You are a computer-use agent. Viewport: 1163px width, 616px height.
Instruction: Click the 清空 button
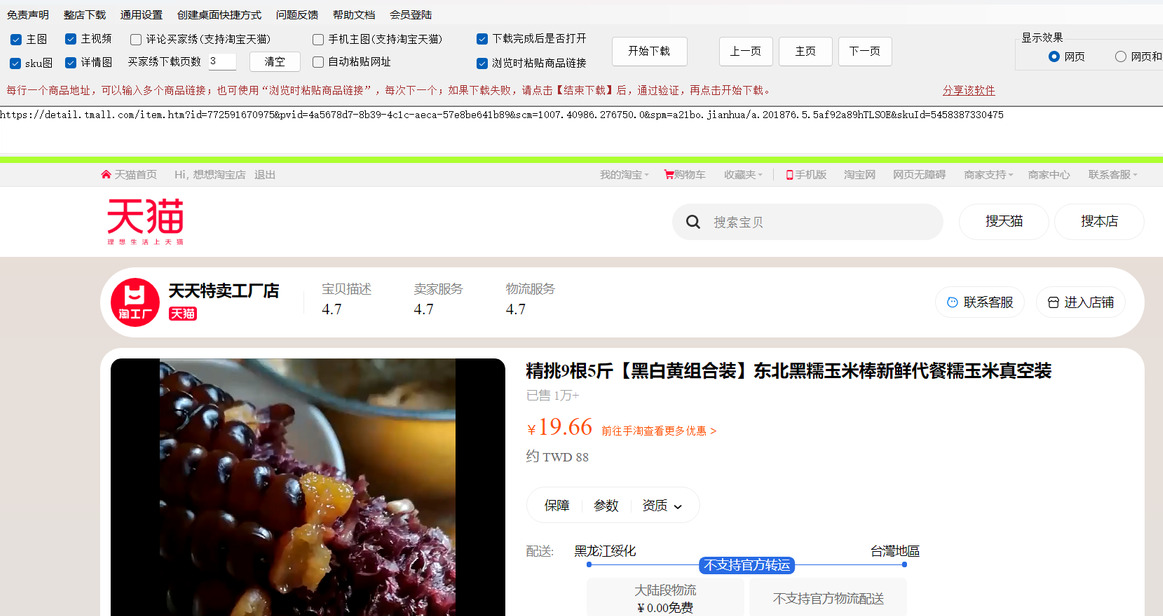[x=274, y=62]
